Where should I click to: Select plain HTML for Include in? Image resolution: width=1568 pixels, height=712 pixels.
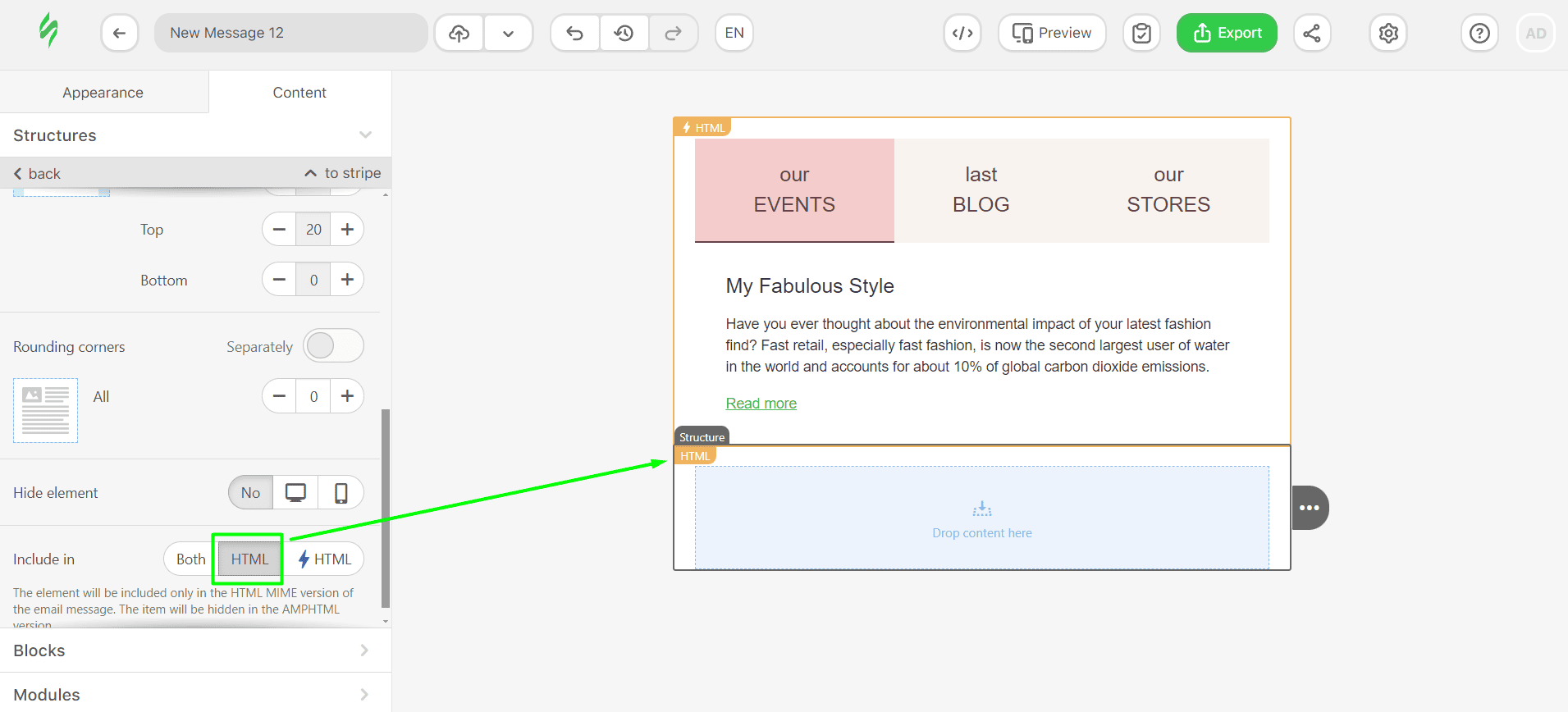(x=249, y=559)
